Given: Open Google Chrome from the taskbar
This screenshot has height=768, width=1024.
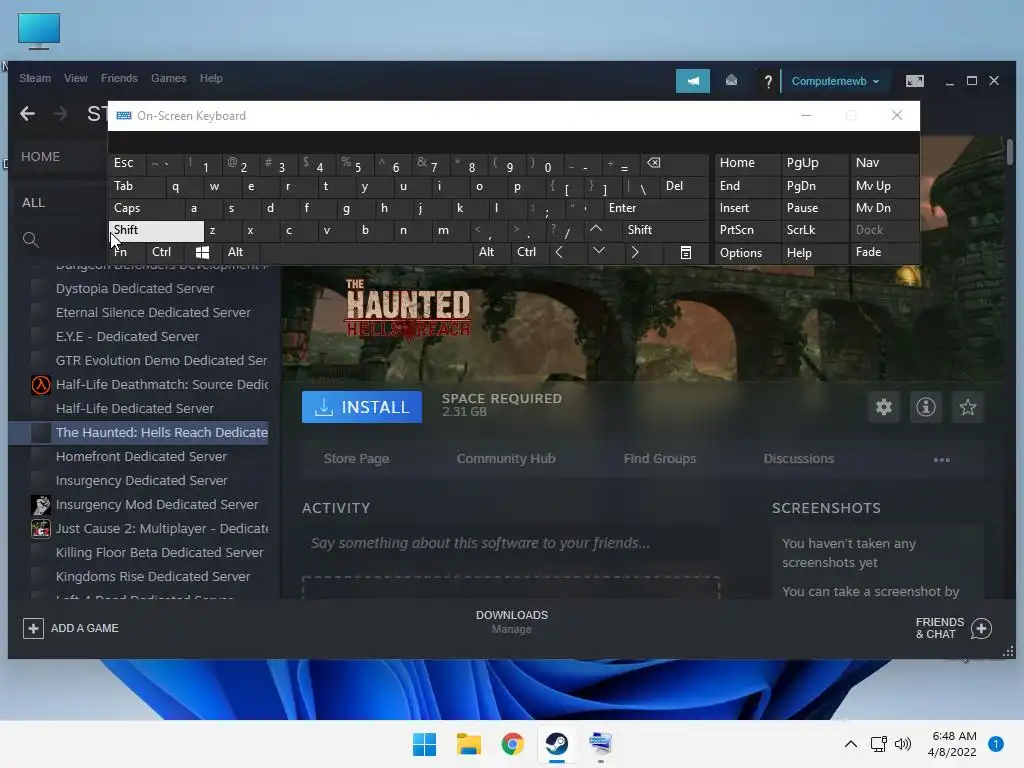Looking at the screenshot, I should point(513,744).
